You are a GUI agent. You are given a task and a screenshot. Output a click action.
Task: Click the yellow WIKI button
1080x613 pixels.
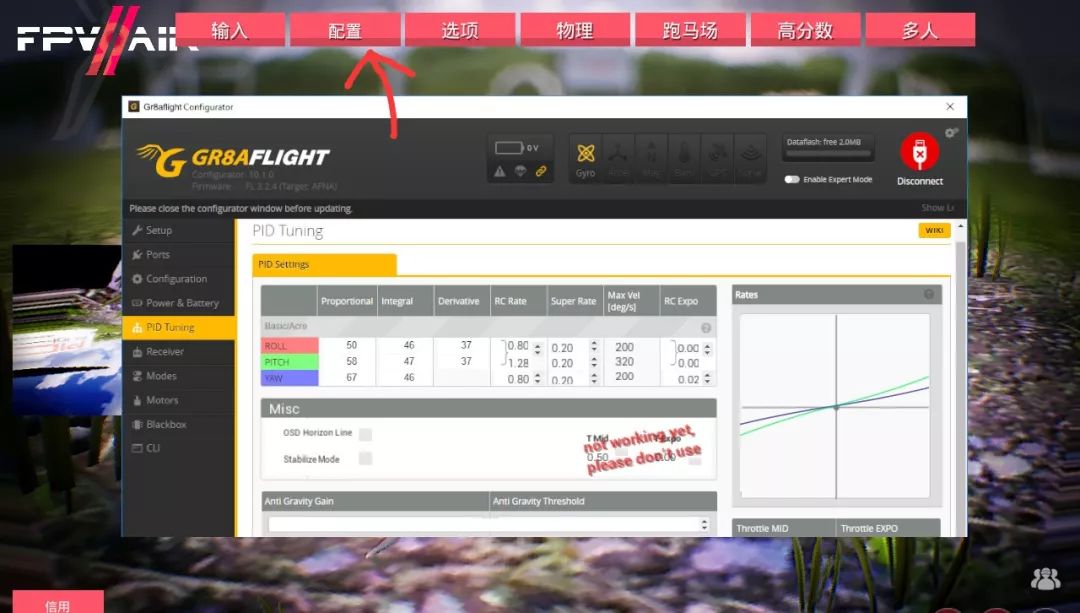[x=934, y=231]
